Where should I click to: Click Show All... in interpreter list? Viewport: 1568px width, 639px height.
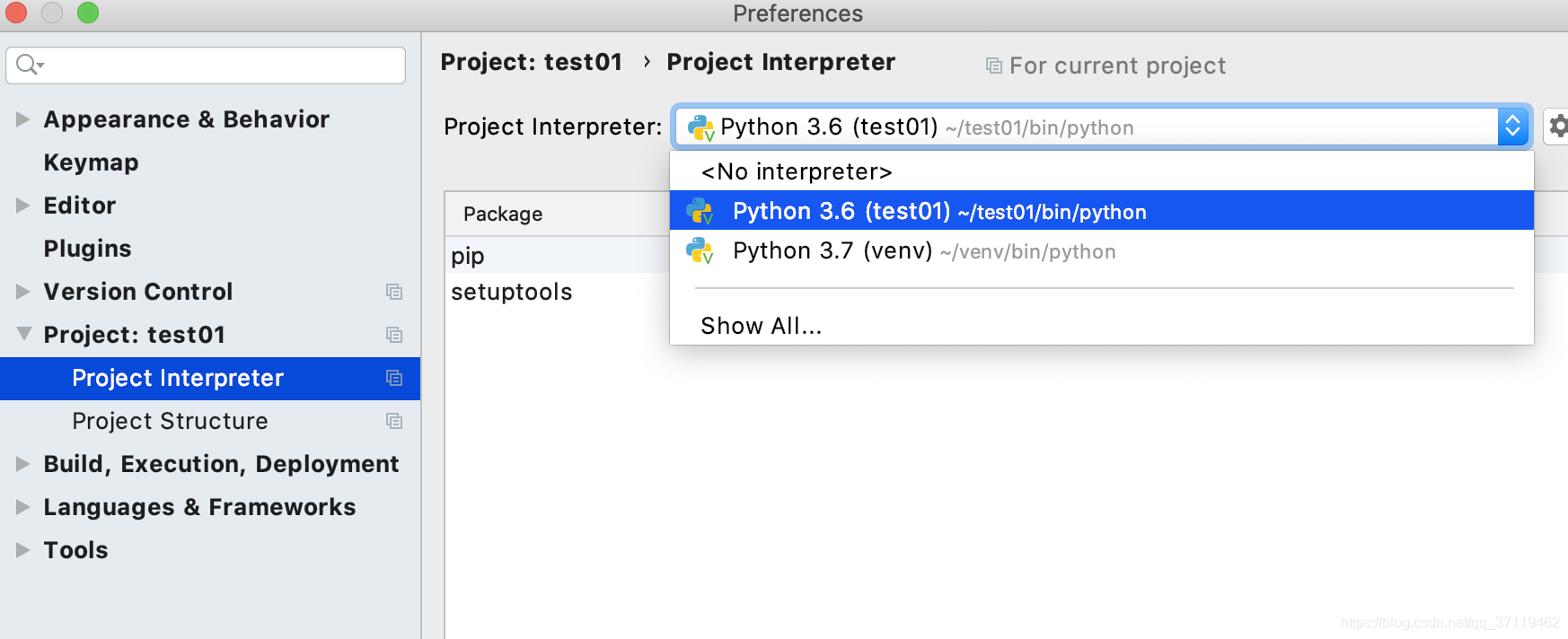click(761, 326)
